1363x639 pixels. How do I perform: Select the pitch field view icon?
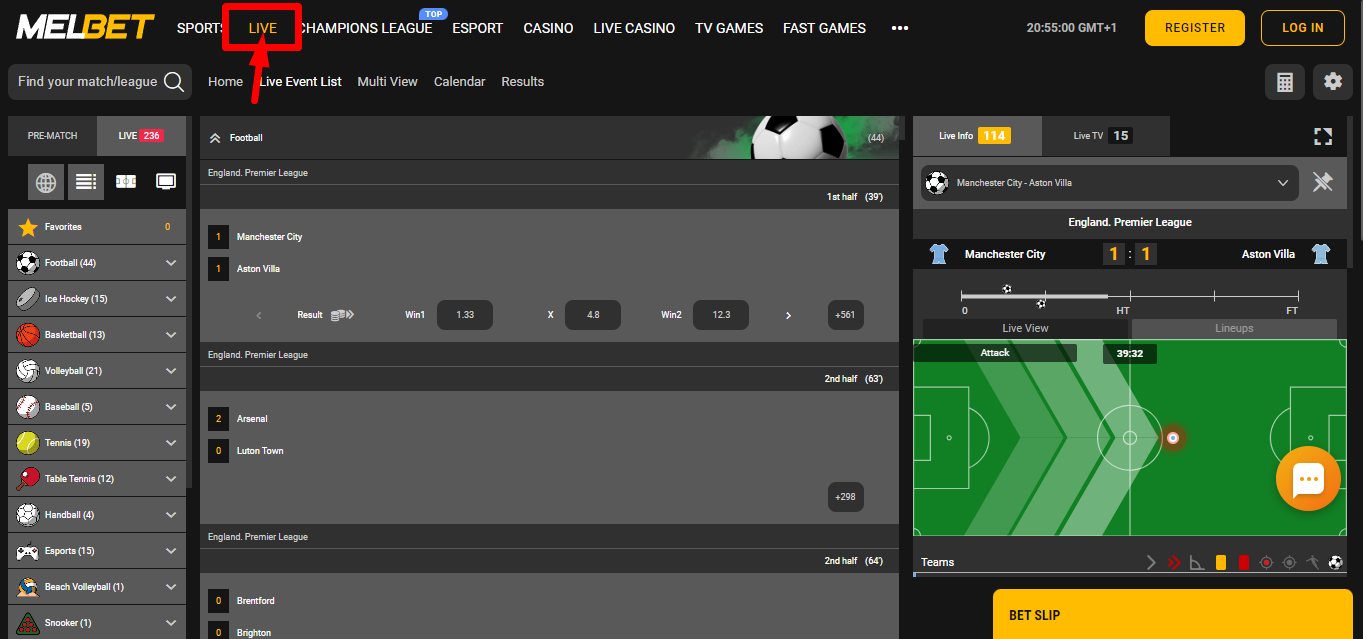click(126, 182)
